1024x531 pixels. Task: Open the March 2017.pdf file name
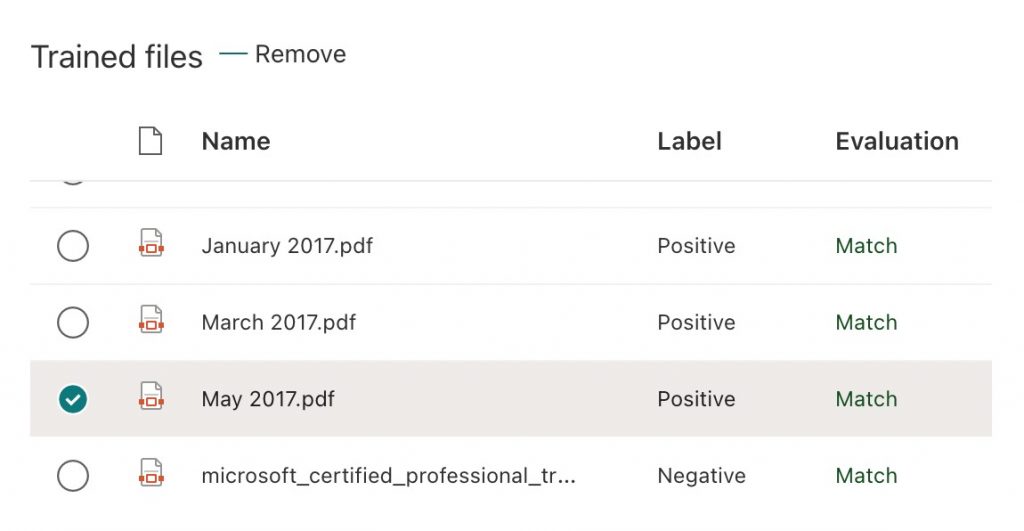click(x=278, y=322)
